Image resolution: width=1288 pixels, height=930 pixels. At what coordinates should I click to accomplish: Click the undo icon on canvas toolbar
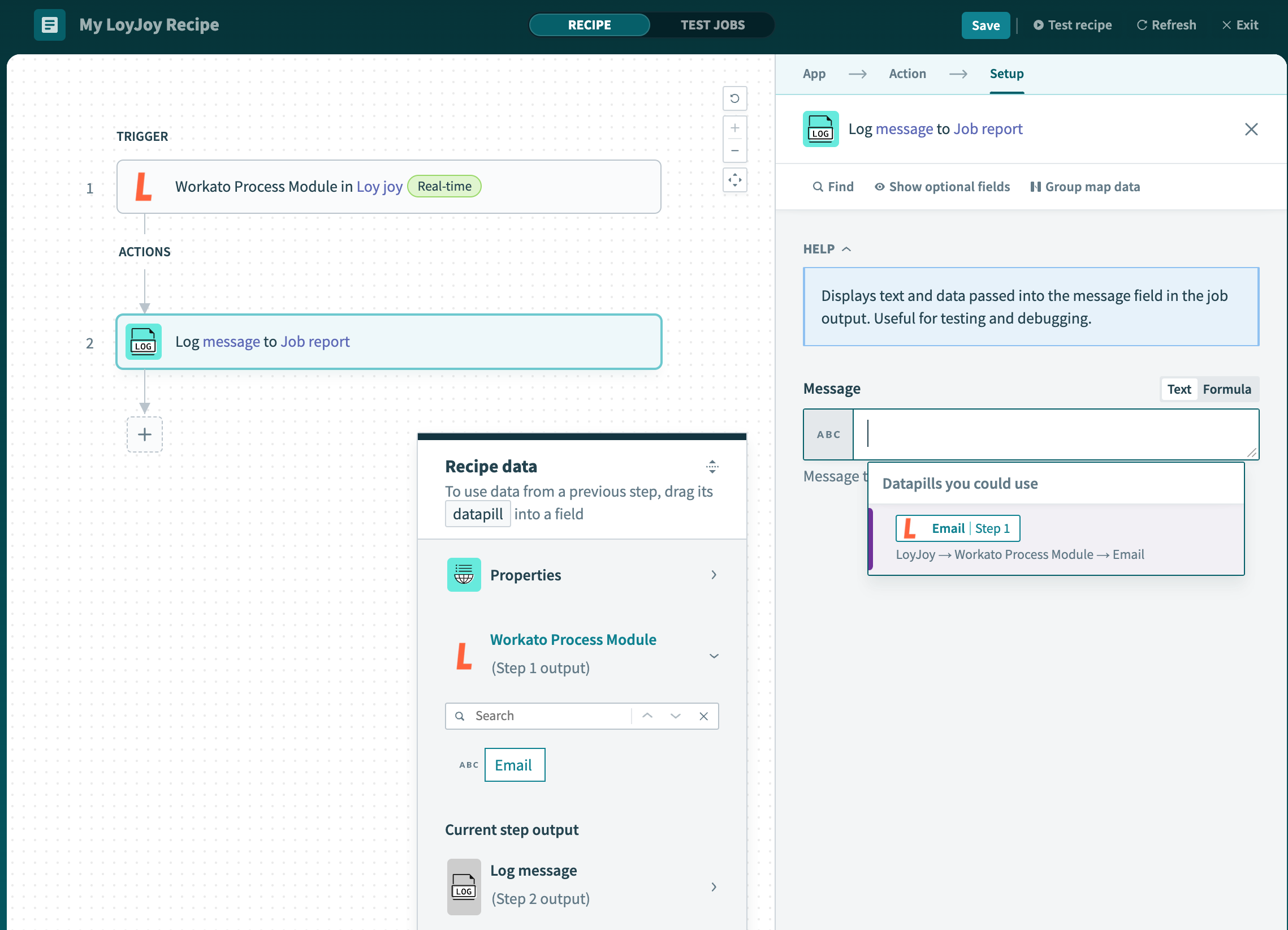(x=734, y=98)
